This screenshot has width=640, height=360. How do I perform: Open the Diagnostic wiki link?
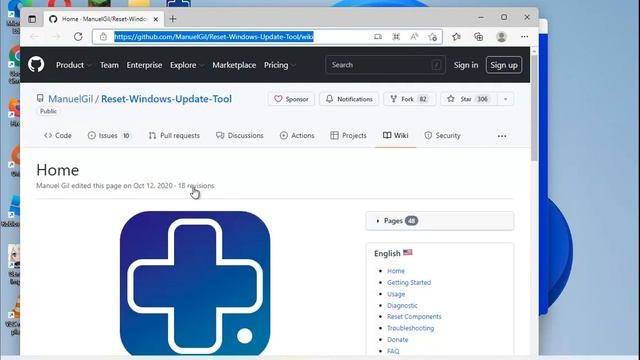pyautogui.click(x=402, y=305)
